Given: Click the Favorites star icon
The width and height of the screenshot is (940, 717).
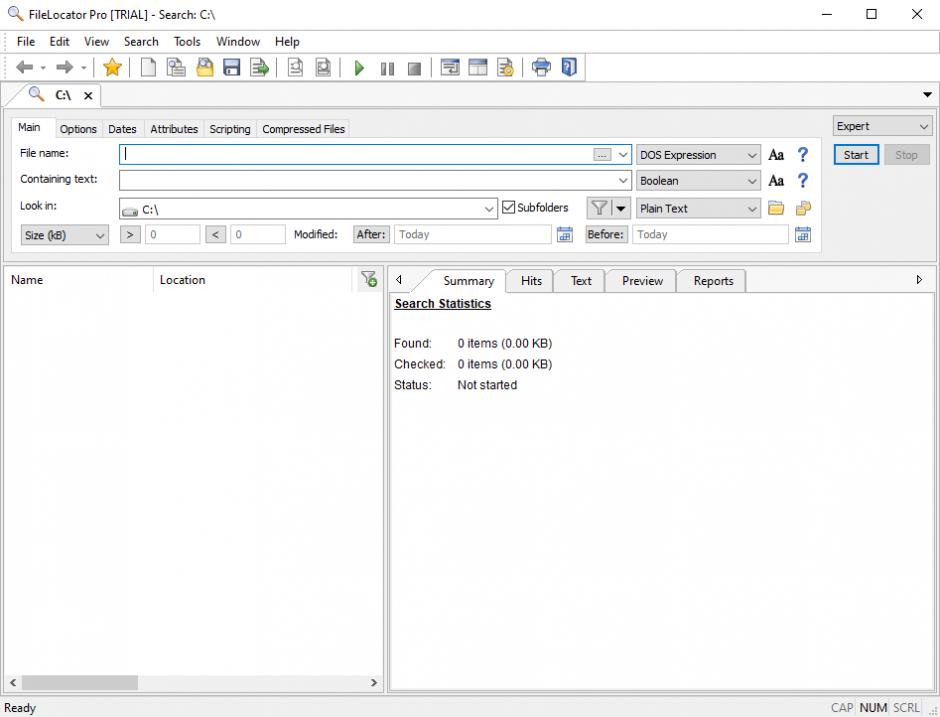Looking at the screenshot, I should [112, 67].
